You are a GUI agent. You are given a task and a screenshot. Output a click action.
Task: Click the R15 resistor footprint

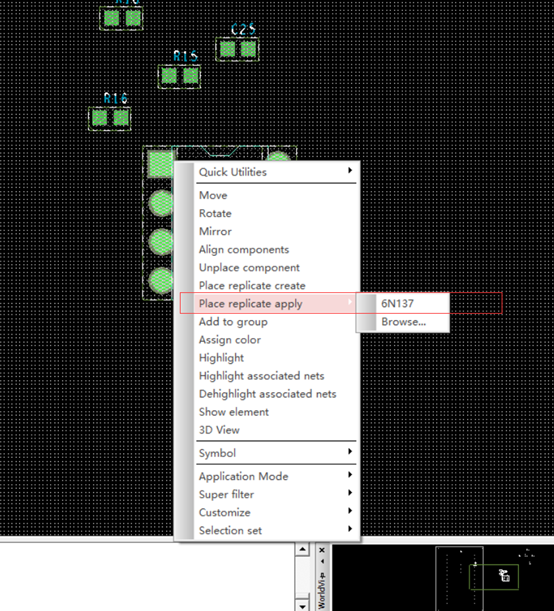(179, 76)
